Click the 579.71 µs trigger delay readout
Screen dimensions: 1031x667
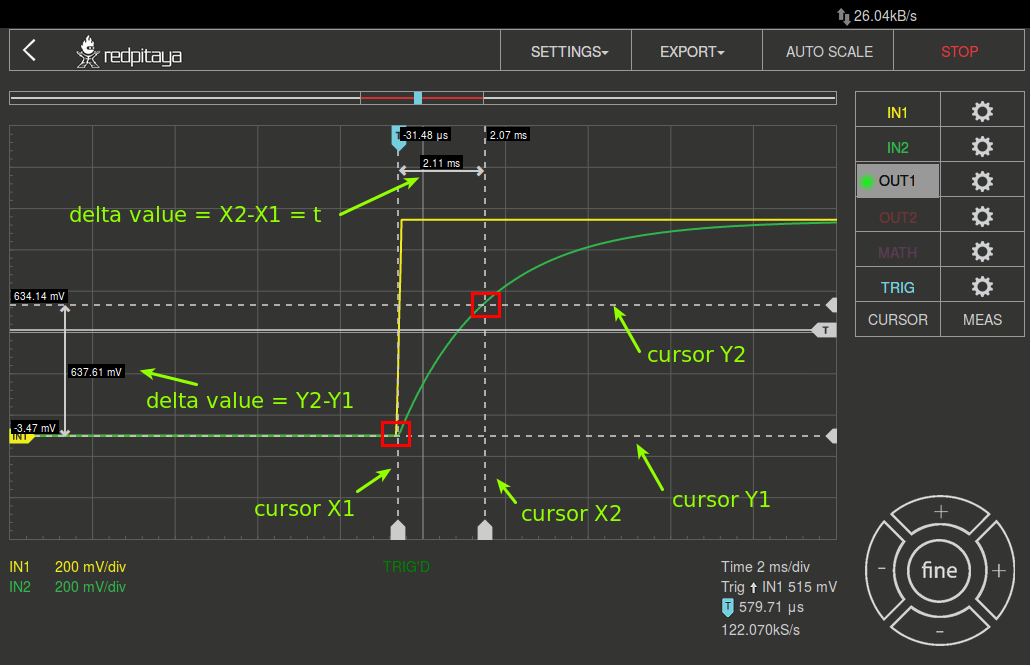[763, 607]
